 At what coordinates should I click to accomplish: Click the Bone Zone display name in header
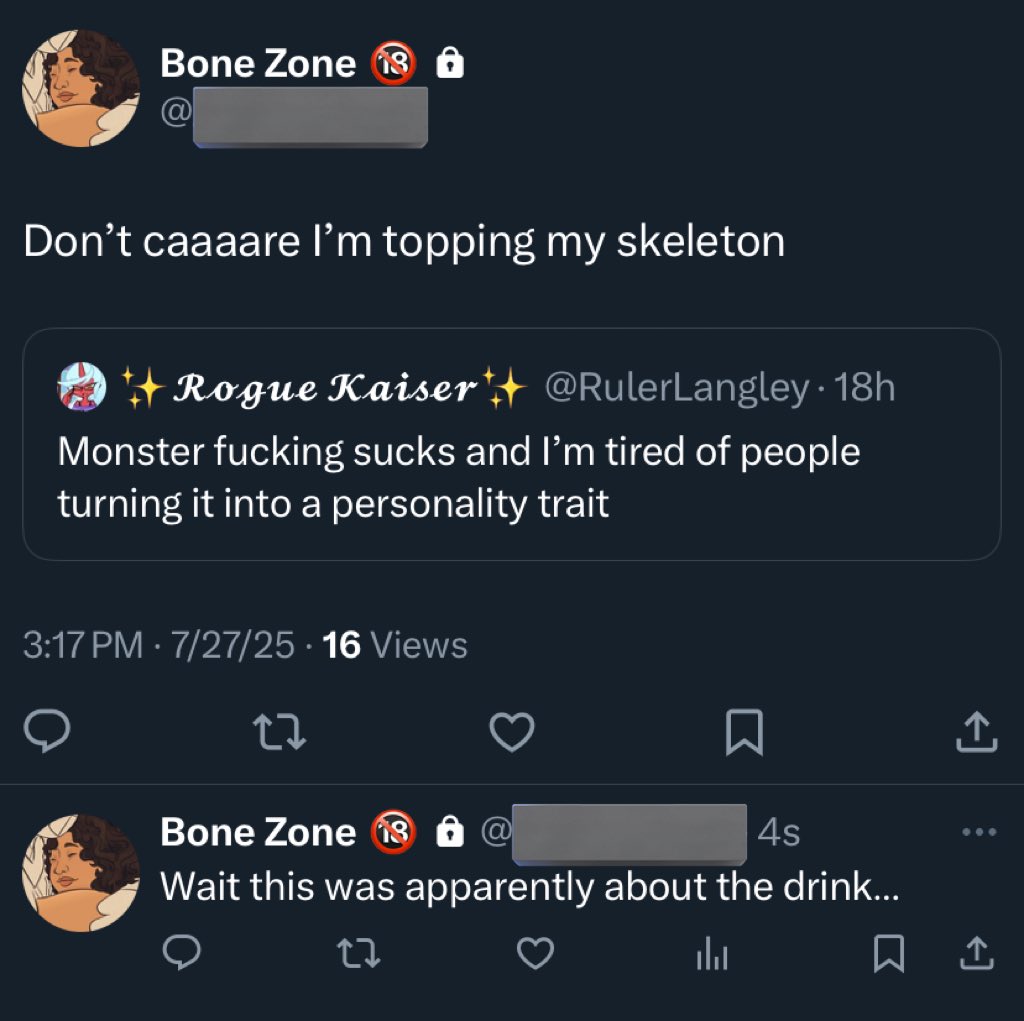click(258, 64)
